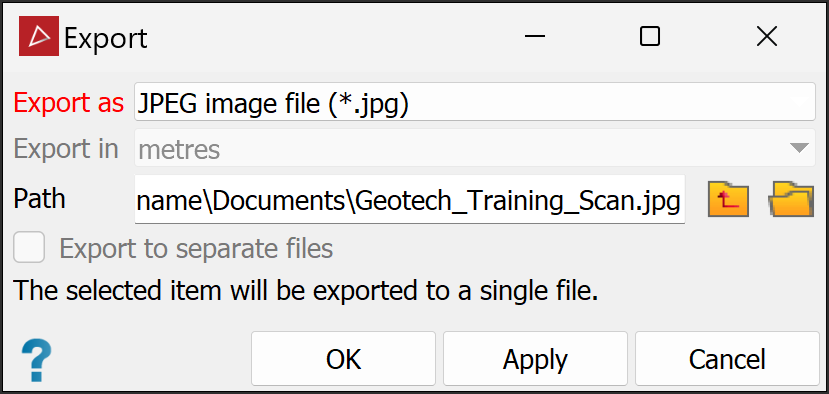829x394 pixels.
Task: Open the help question mark icon
Action: click(x=36, y=361)
